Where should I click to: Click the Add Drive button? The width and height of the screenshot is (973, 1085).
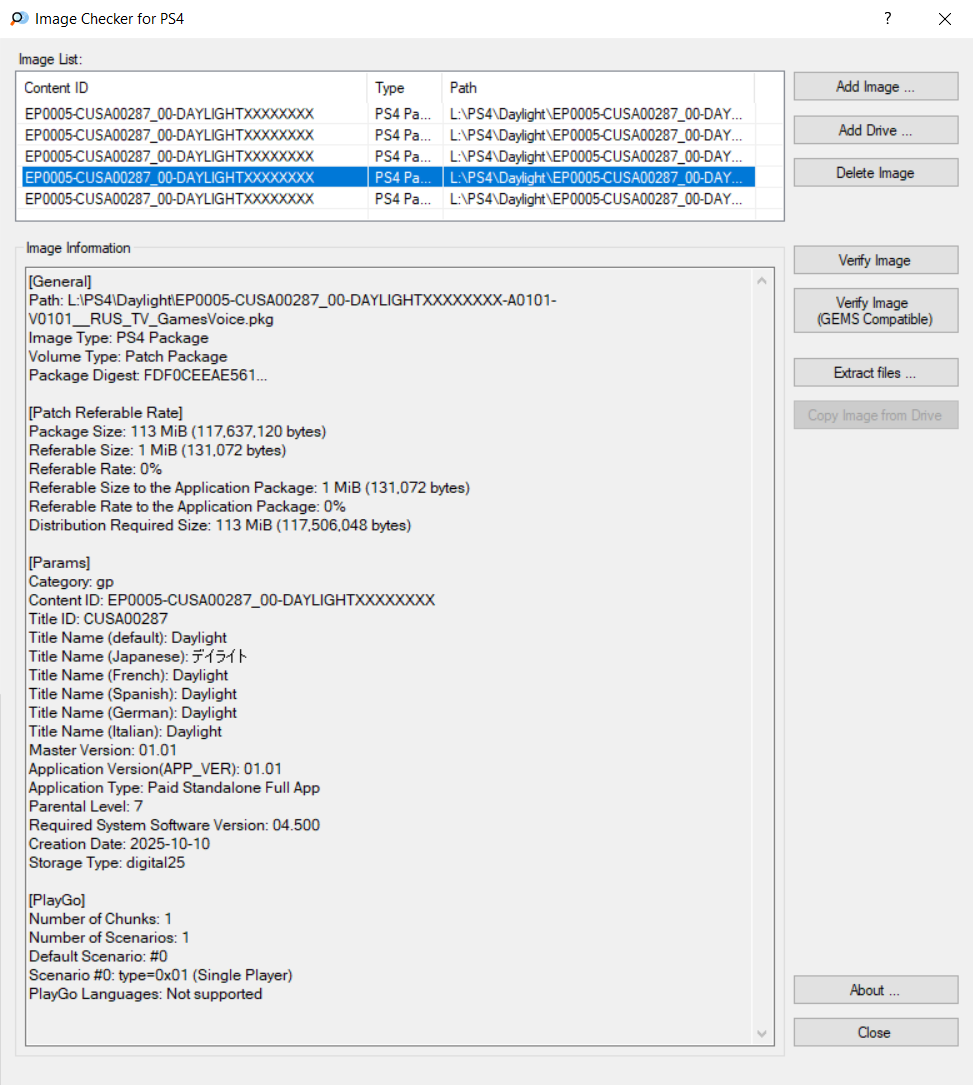875,130
